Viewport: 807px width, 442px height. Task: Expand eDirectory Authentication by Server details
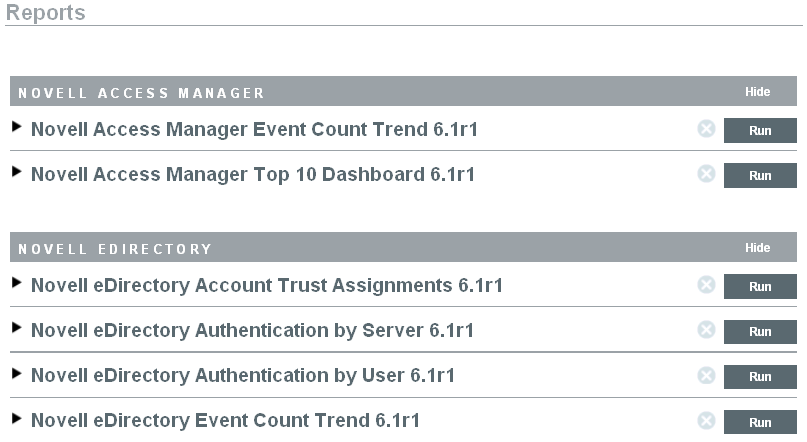coord(16,329)
